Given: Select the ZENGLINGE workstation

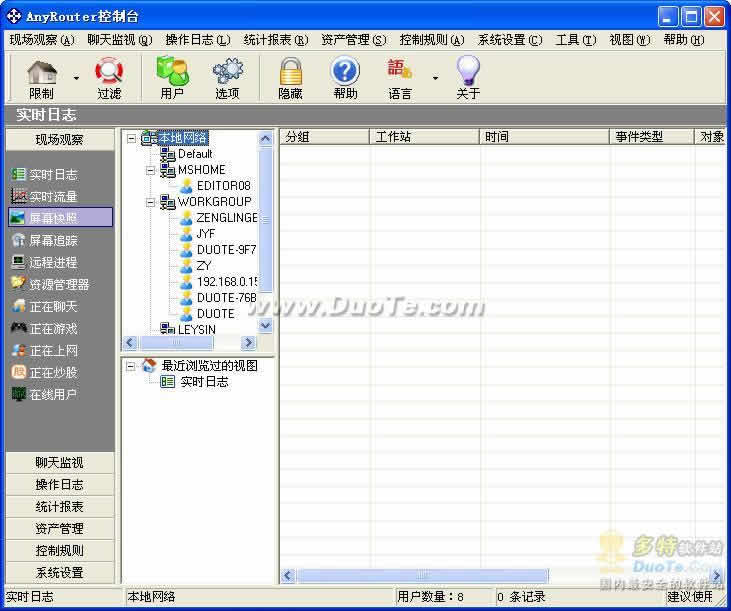Looking at the screenshot, I should [x=227, y=218].
